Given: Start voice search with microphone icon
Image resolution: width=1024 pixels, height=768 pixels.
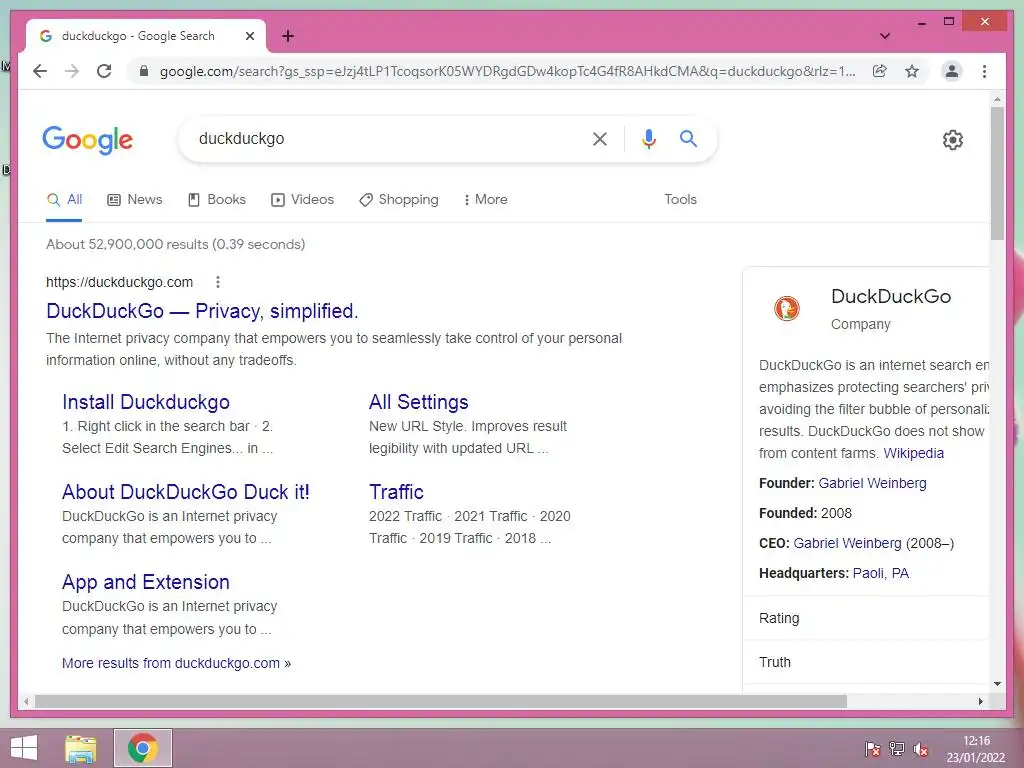Looking at the screenshot, I should [648, 138].
